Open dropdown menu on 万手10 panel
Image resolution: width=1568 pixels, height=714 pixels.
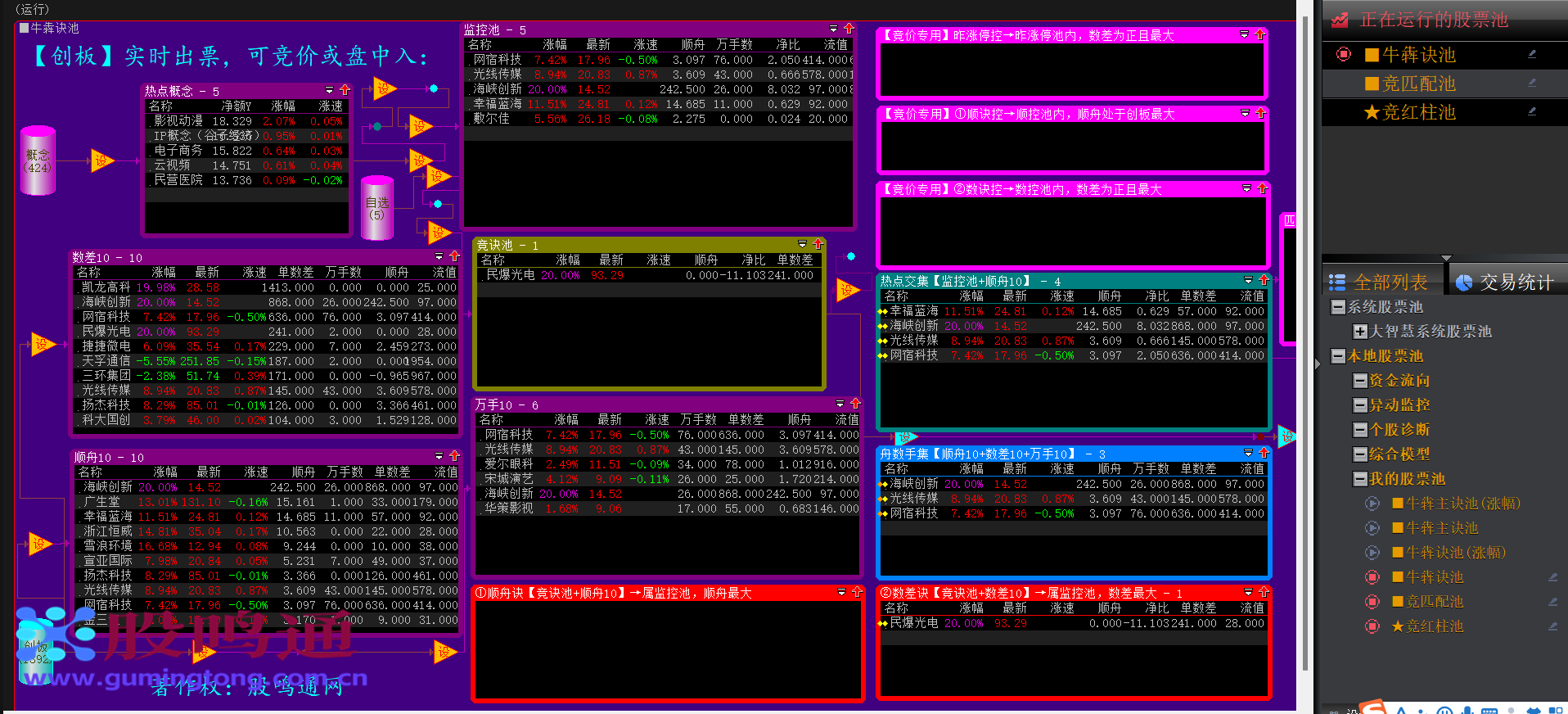[840, 404]
